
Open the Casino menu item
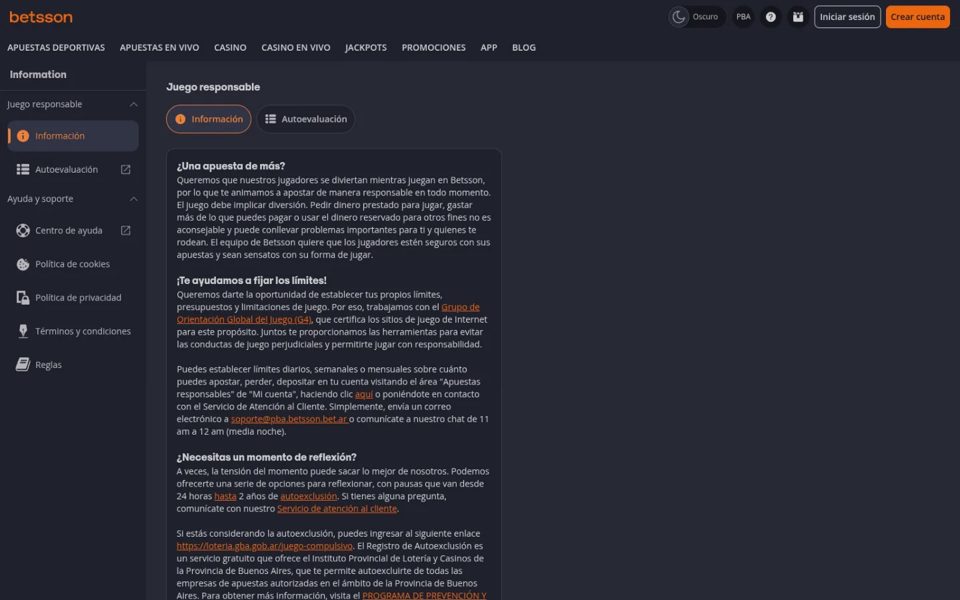click(230, 47)
